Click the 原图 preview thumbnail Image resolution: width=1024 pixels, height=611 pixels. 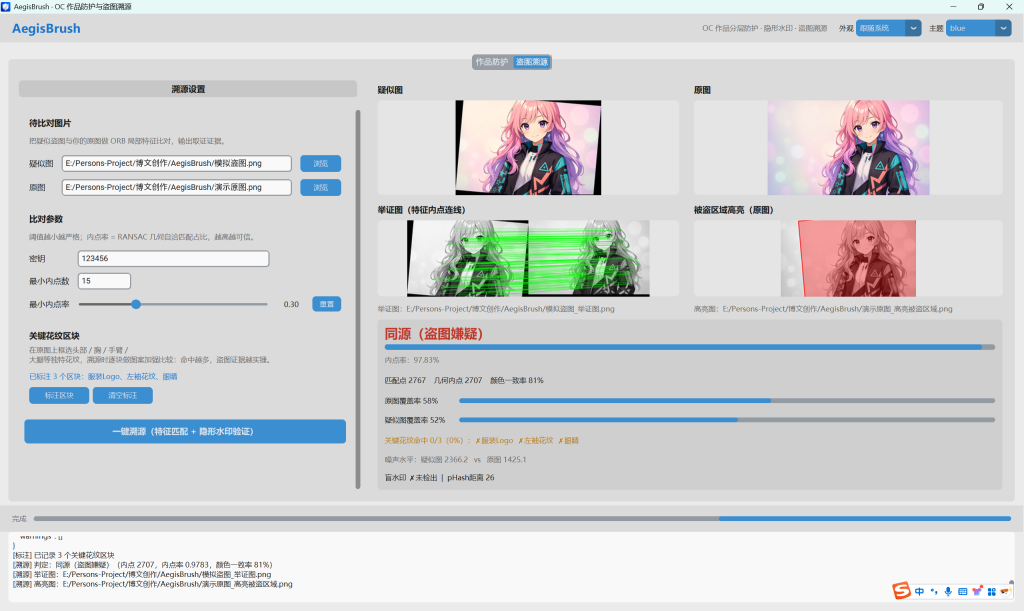[x=848, y=148]
